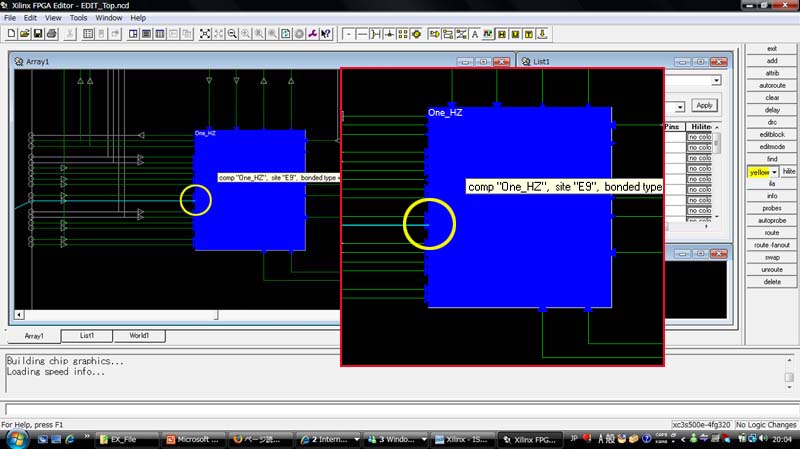Switch to the EX_File taskbar item
Viewport: 800px width, 449px height.
point(125,439)
